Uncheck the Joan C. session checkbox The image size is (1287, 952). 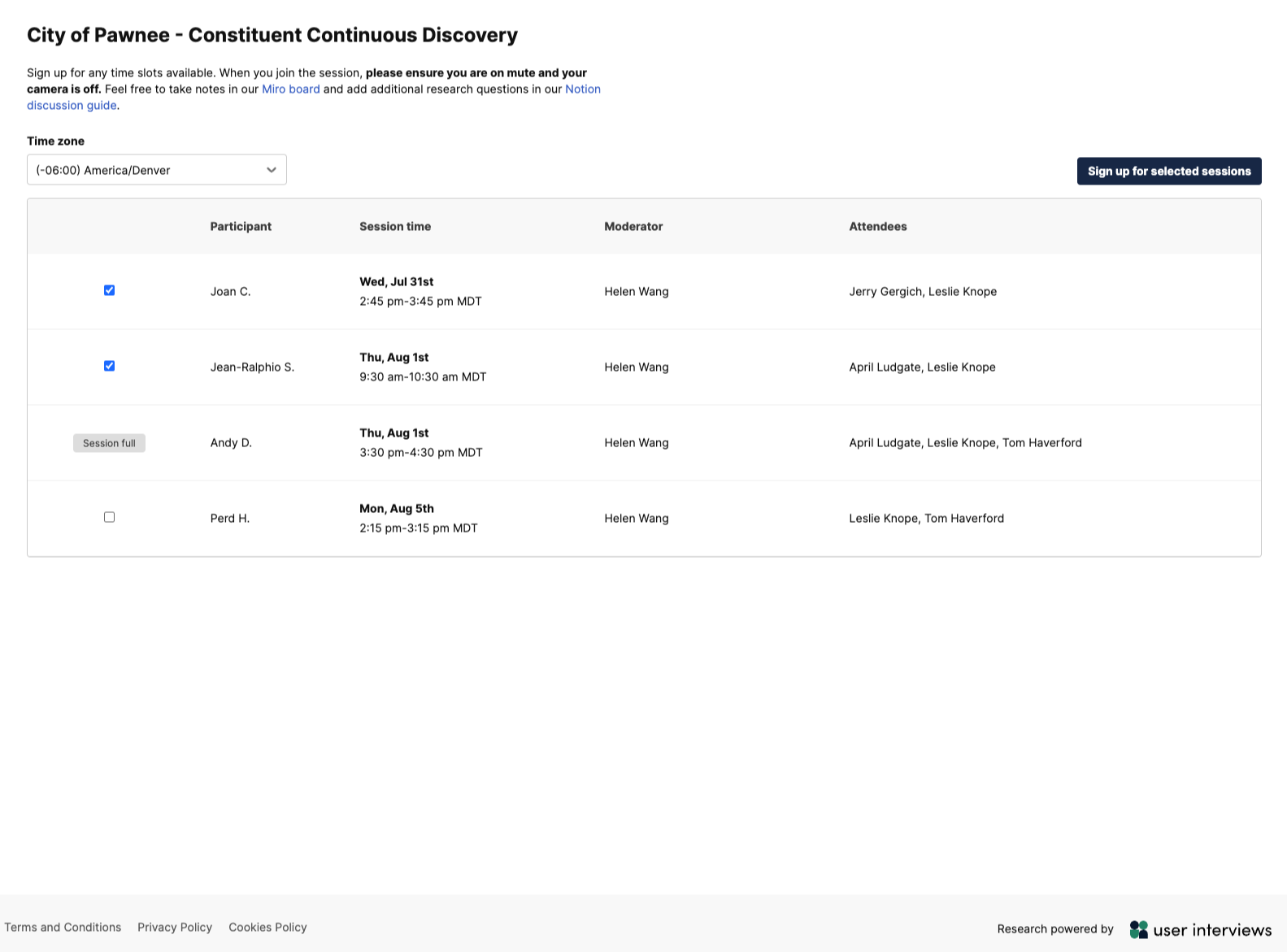[x=109, y=290]
